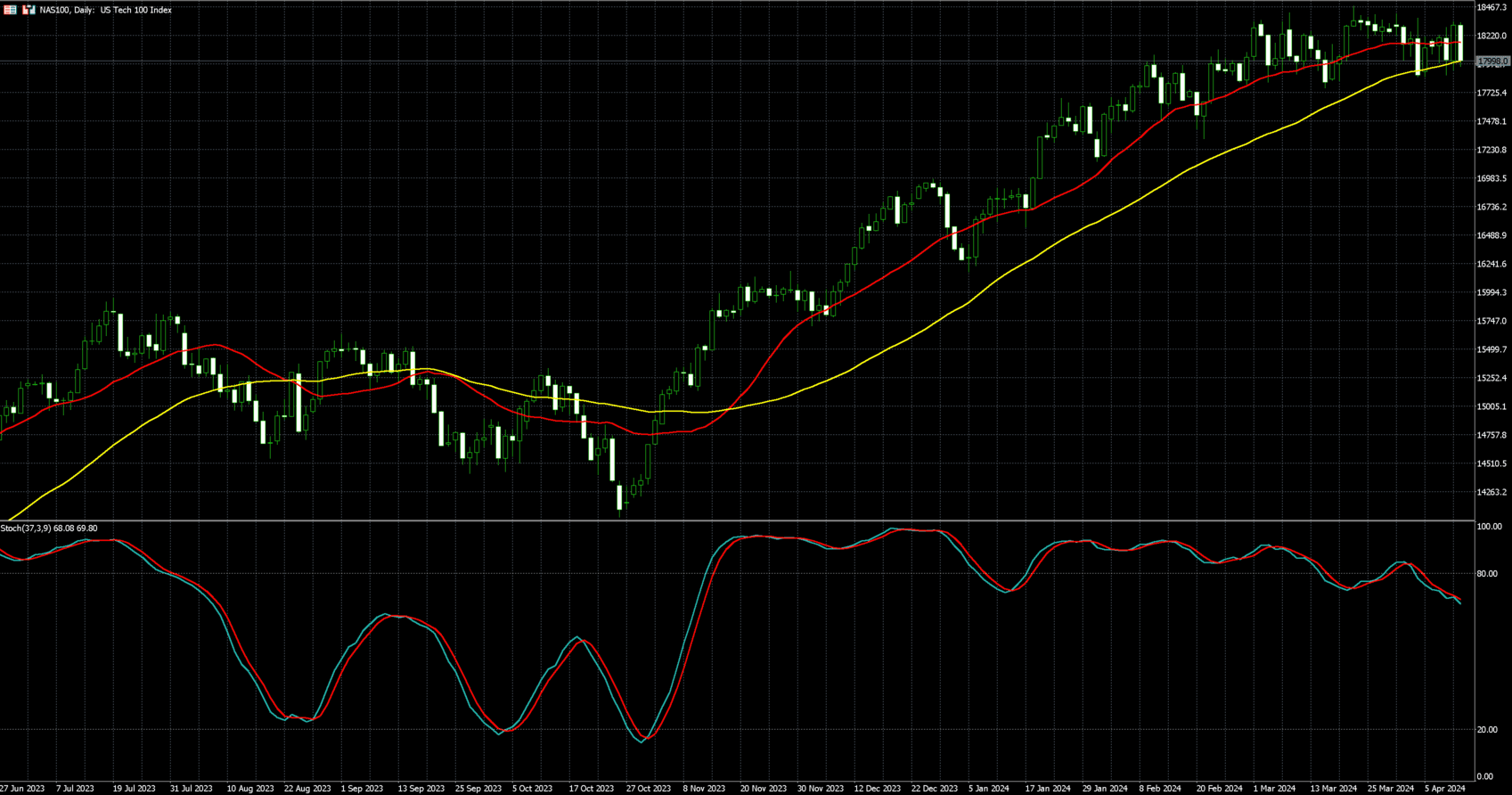Click the 27 Jun 2023 date label
The height and width of the screenshot is (795, 1512).
[22, 789]
